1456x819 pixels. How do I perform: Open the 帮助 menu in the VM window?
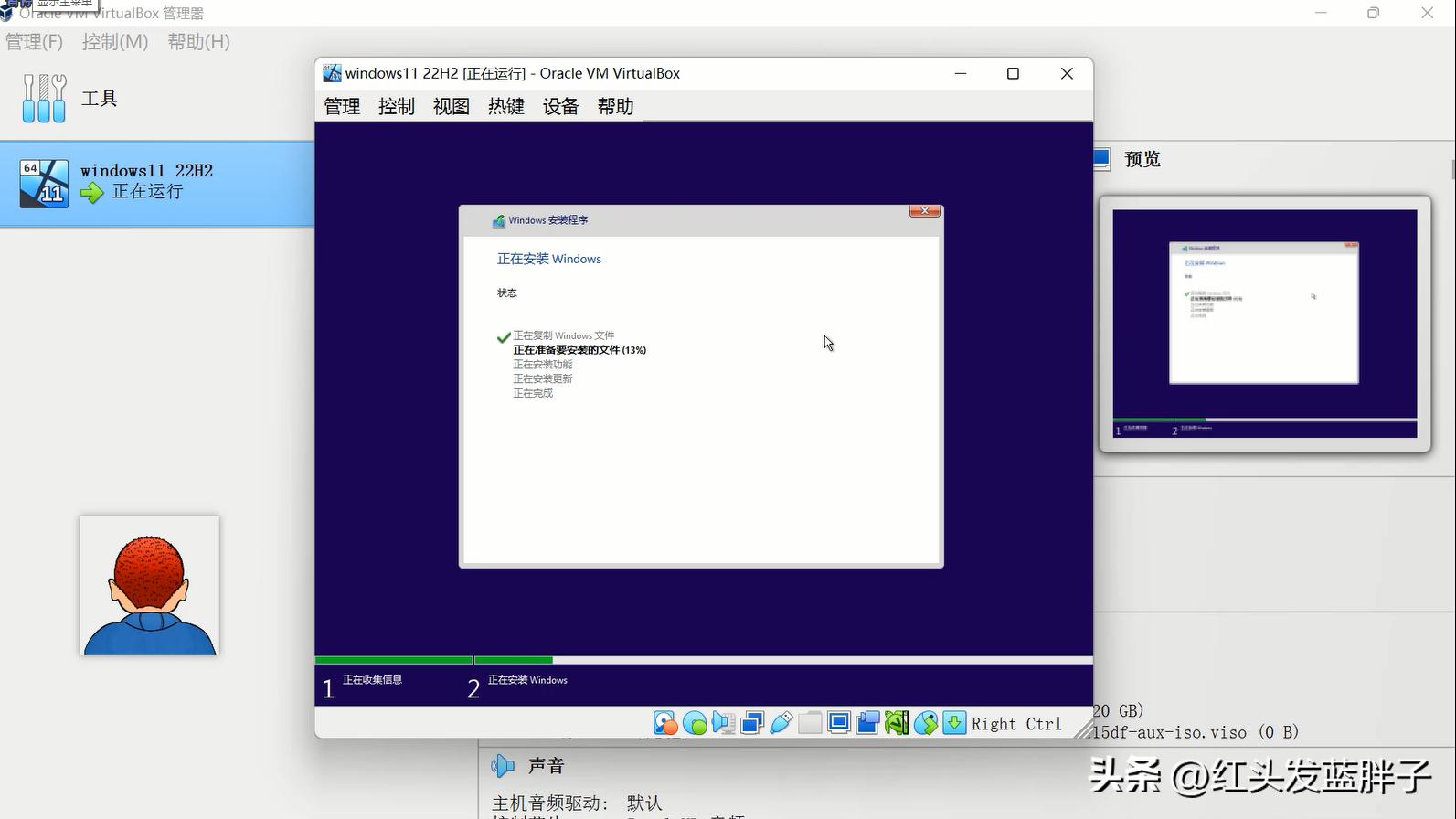pos(616,106)
